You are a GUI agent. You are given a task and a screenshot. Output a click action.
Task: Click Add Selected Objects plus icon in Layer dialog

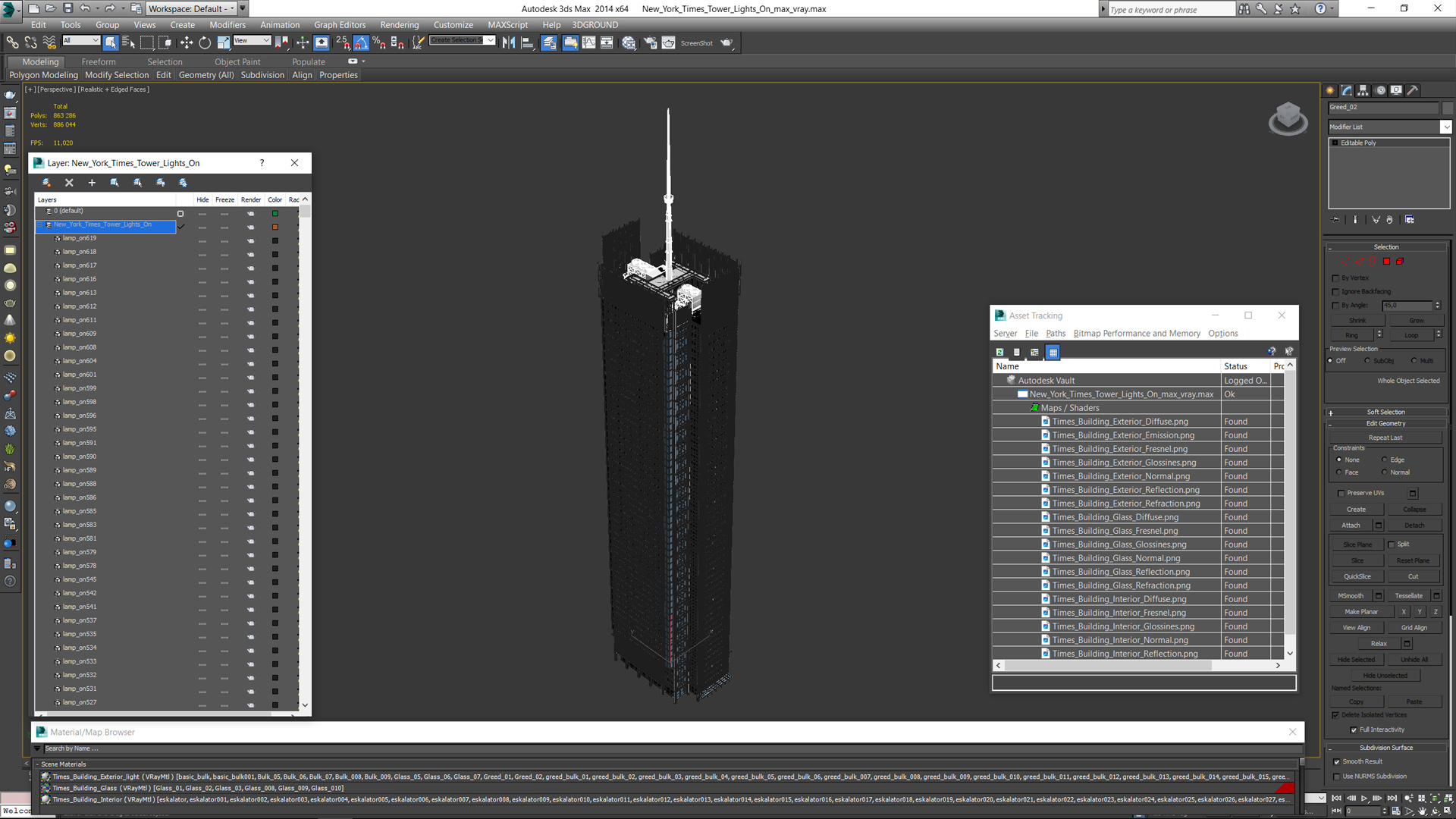[92, 183]
